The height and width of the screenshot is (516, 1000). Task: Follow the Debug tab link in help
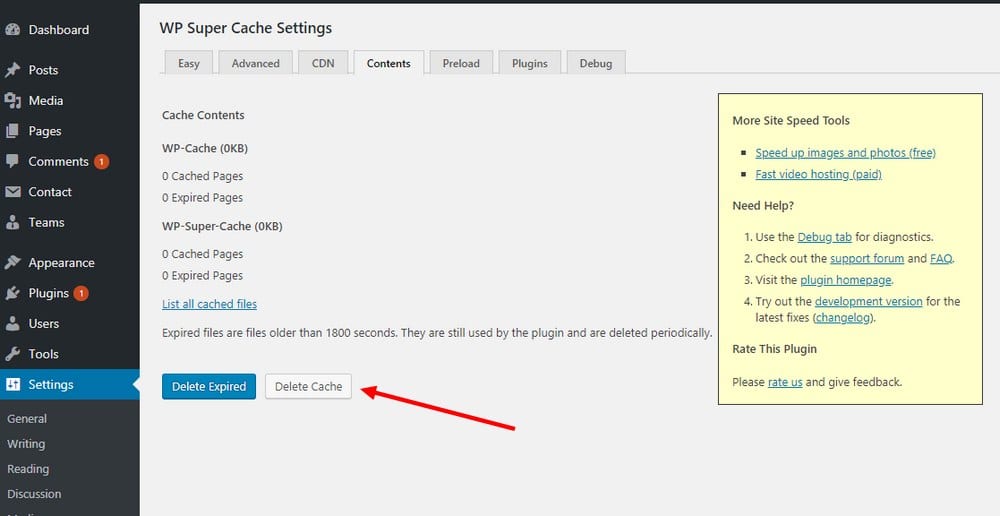point(825,237)
